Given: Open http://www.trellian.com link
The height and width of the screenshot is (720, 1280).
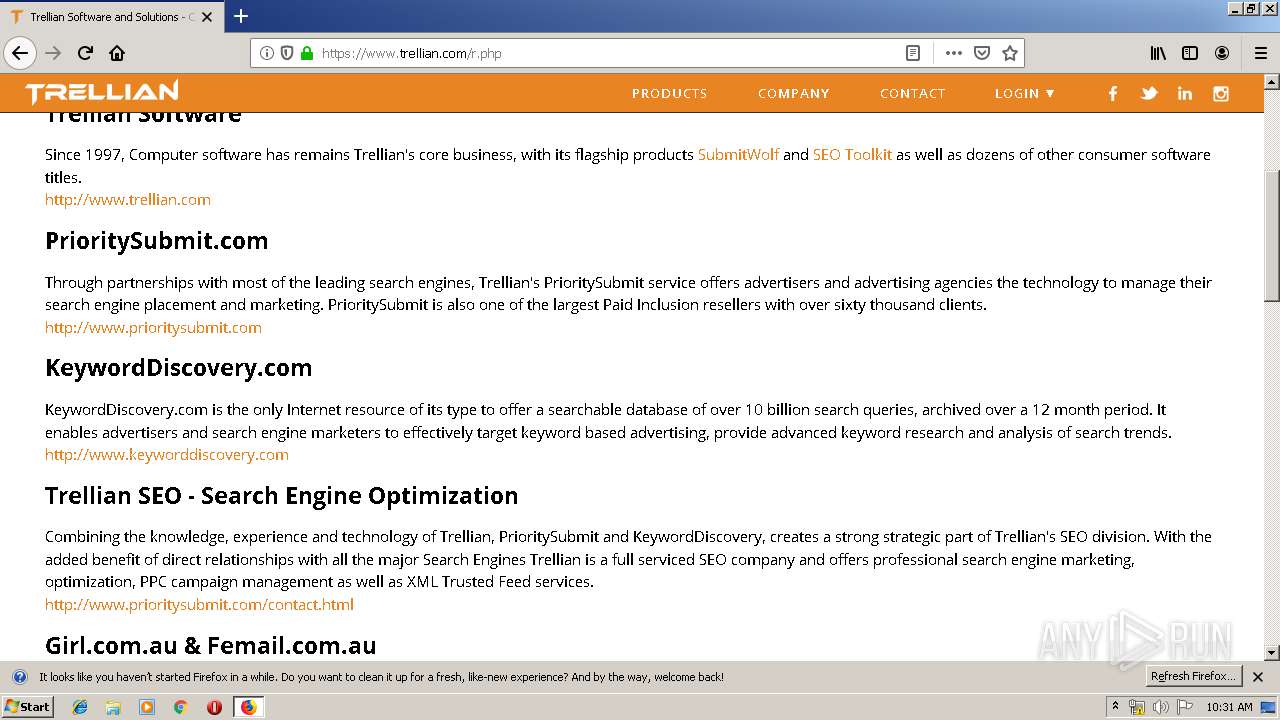Looking at the screenshot, I should (128, 199).
